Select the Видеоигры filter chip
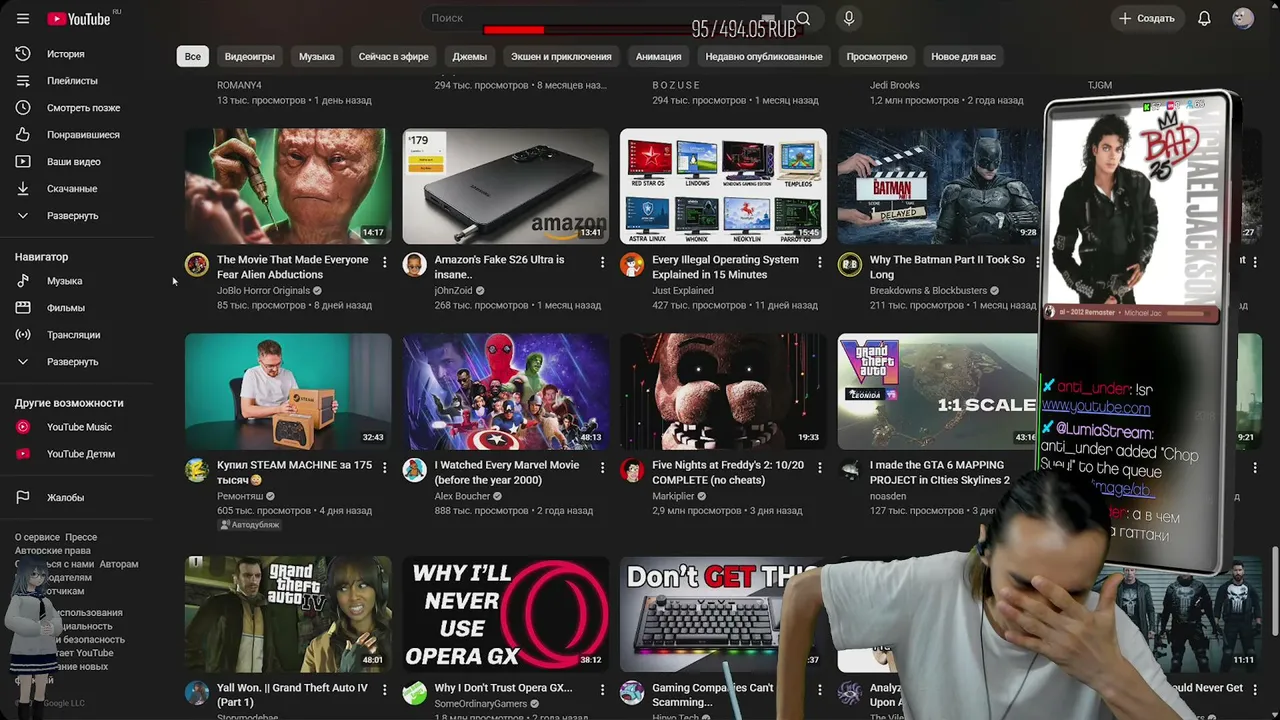 [250, 57]
